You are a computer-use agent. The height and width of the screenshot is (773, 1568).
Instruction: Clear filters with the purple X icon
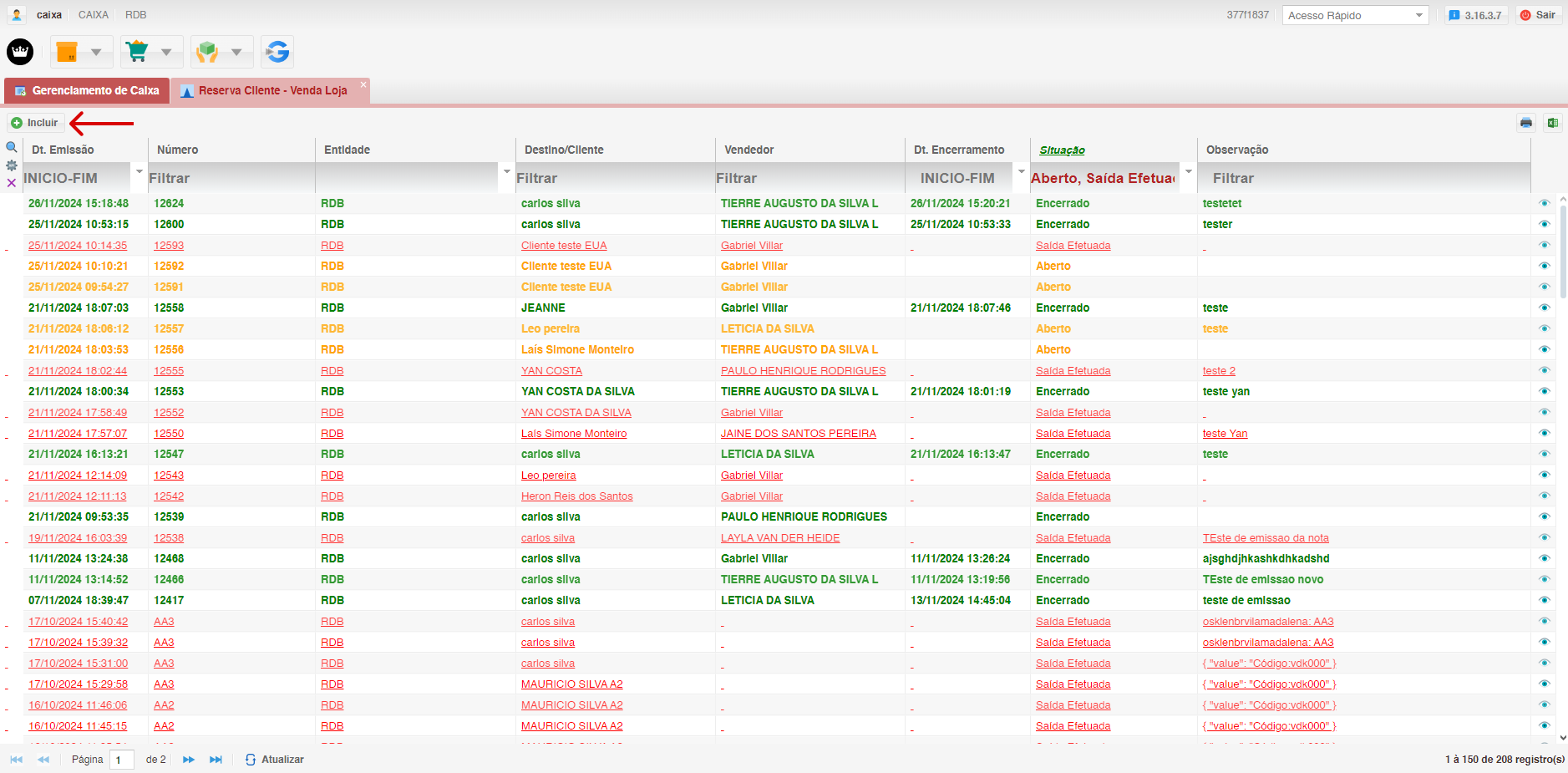tap(12, 183)
